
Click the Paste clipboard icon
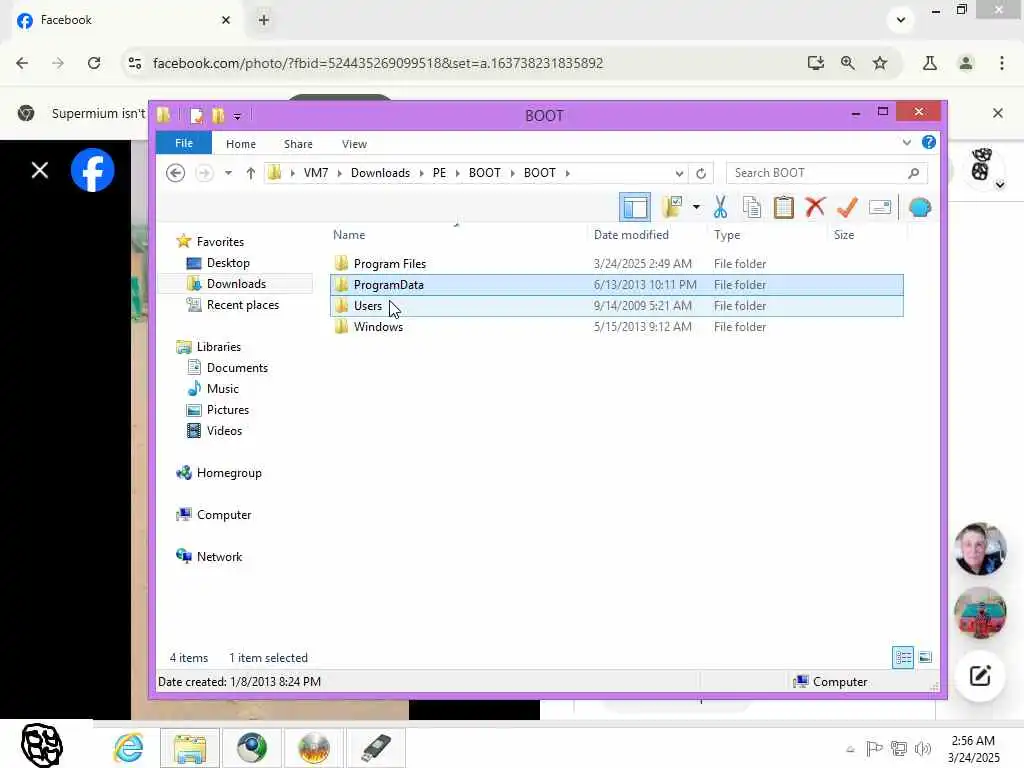click(783, 208)
